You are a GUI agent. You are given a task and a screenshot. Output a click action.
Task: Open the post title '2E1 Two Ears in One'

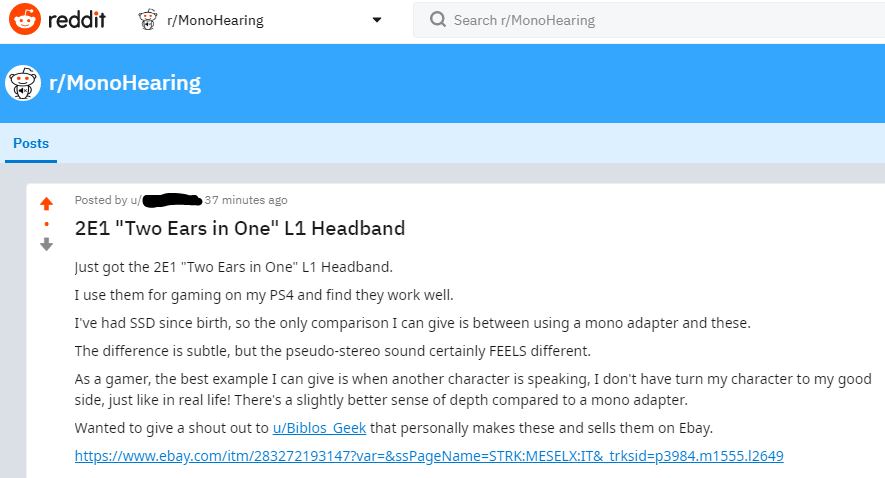(240, 228)
